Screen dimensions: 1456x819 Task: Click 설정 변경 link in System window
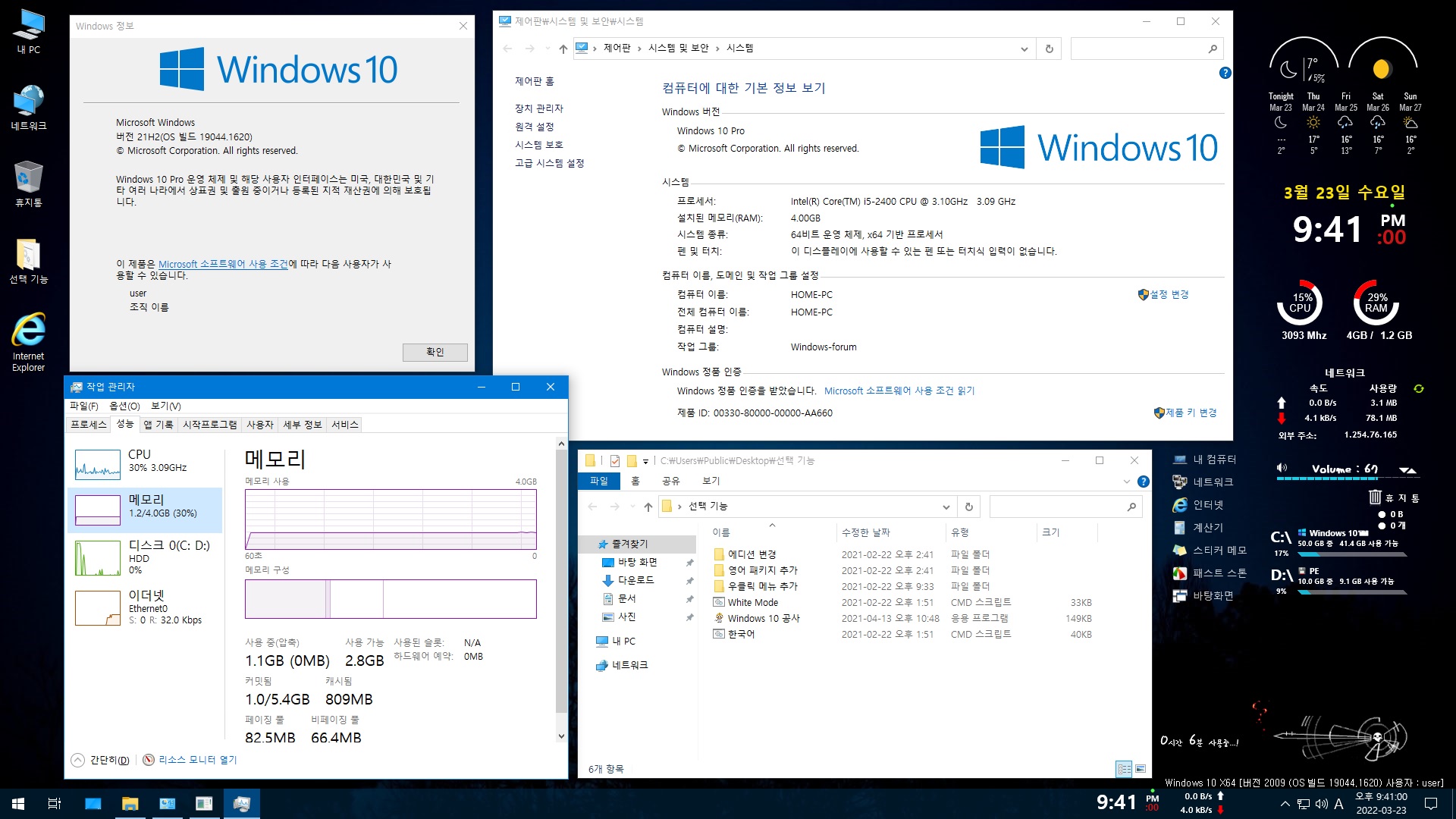coord(1163,294)
